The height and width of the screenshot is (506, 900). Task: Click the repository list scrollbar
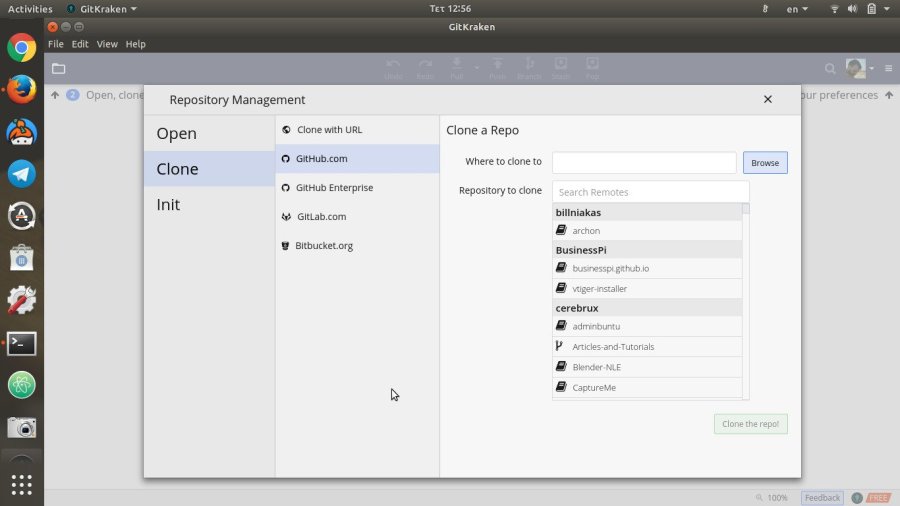point(746,301)
